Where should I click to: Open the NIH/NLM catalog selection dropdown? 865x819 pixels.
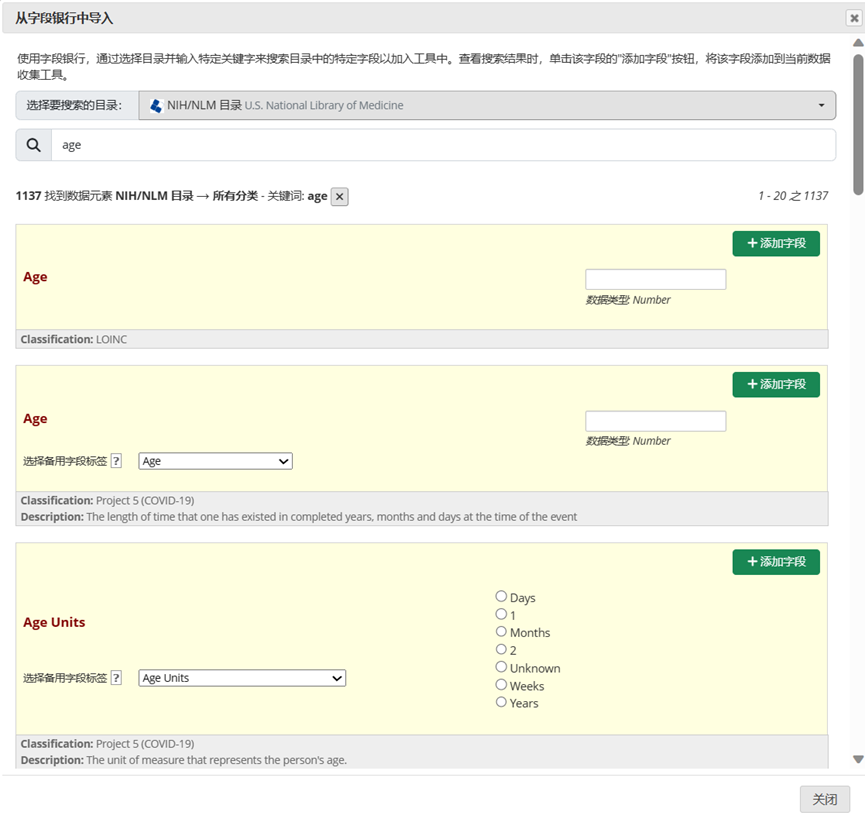[x=487, y=105]
